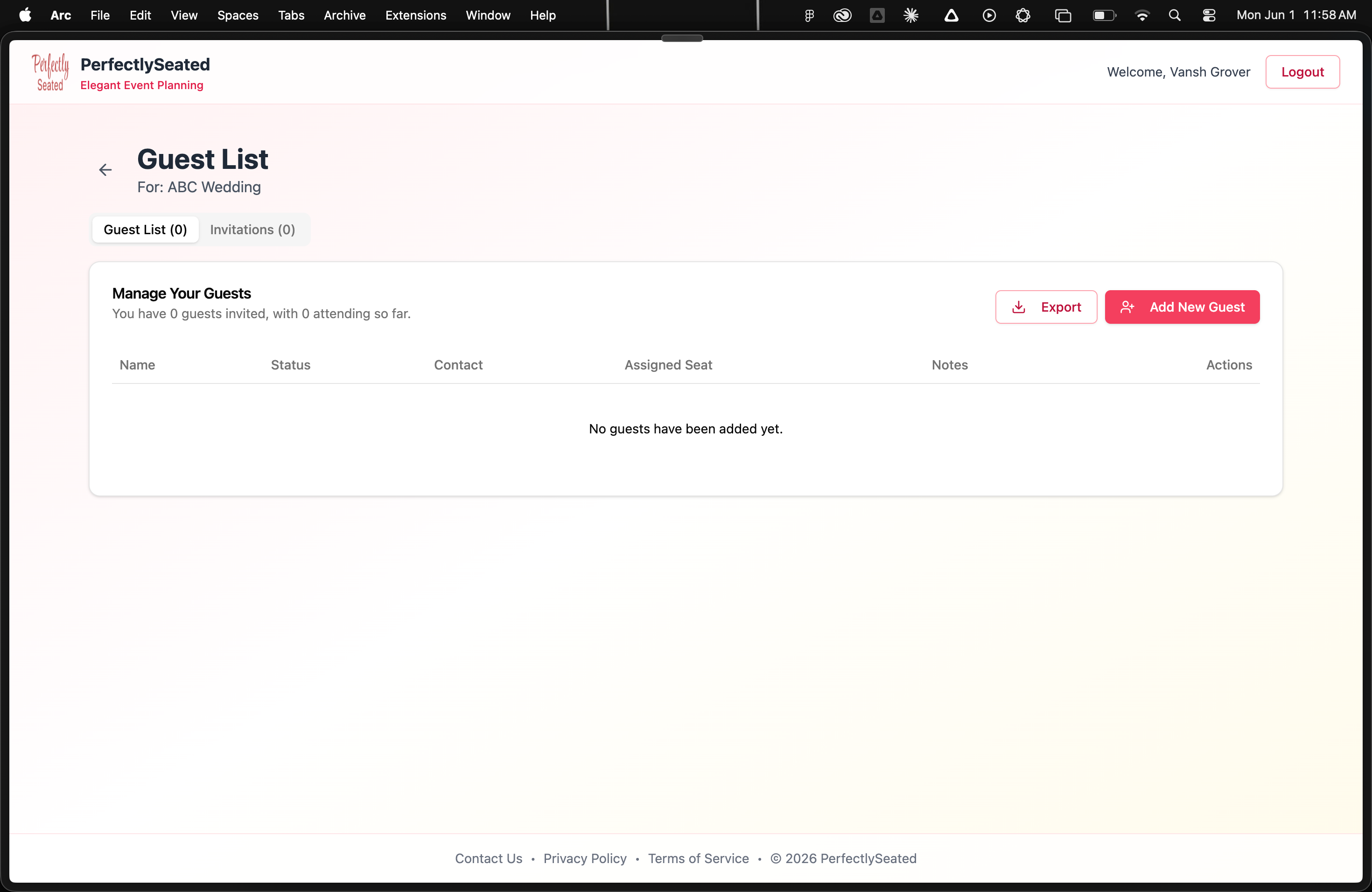Viewport: 1372px width, 892px height.
Task: Open Spotlight search
Action: [1174, 15]
